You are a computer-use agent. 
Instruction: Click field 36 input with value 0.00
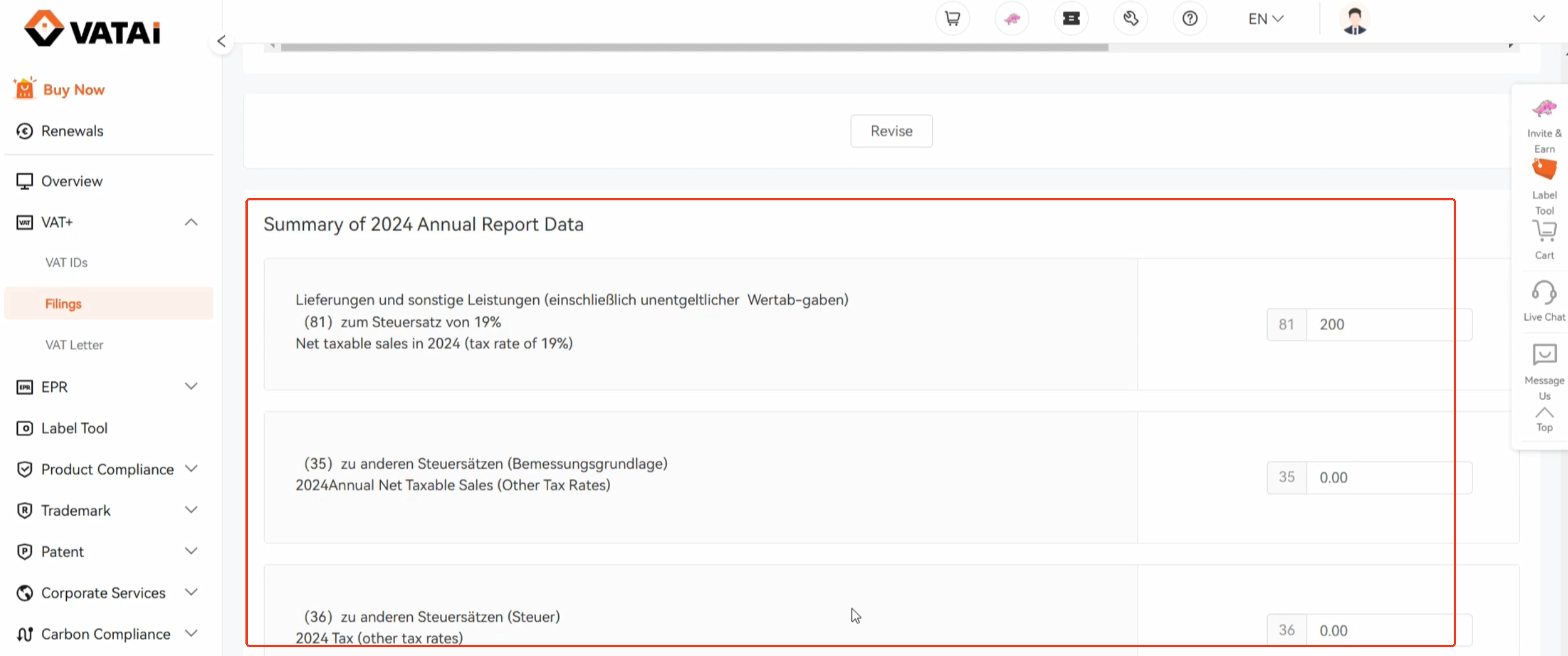click(x=1389, y=630)
